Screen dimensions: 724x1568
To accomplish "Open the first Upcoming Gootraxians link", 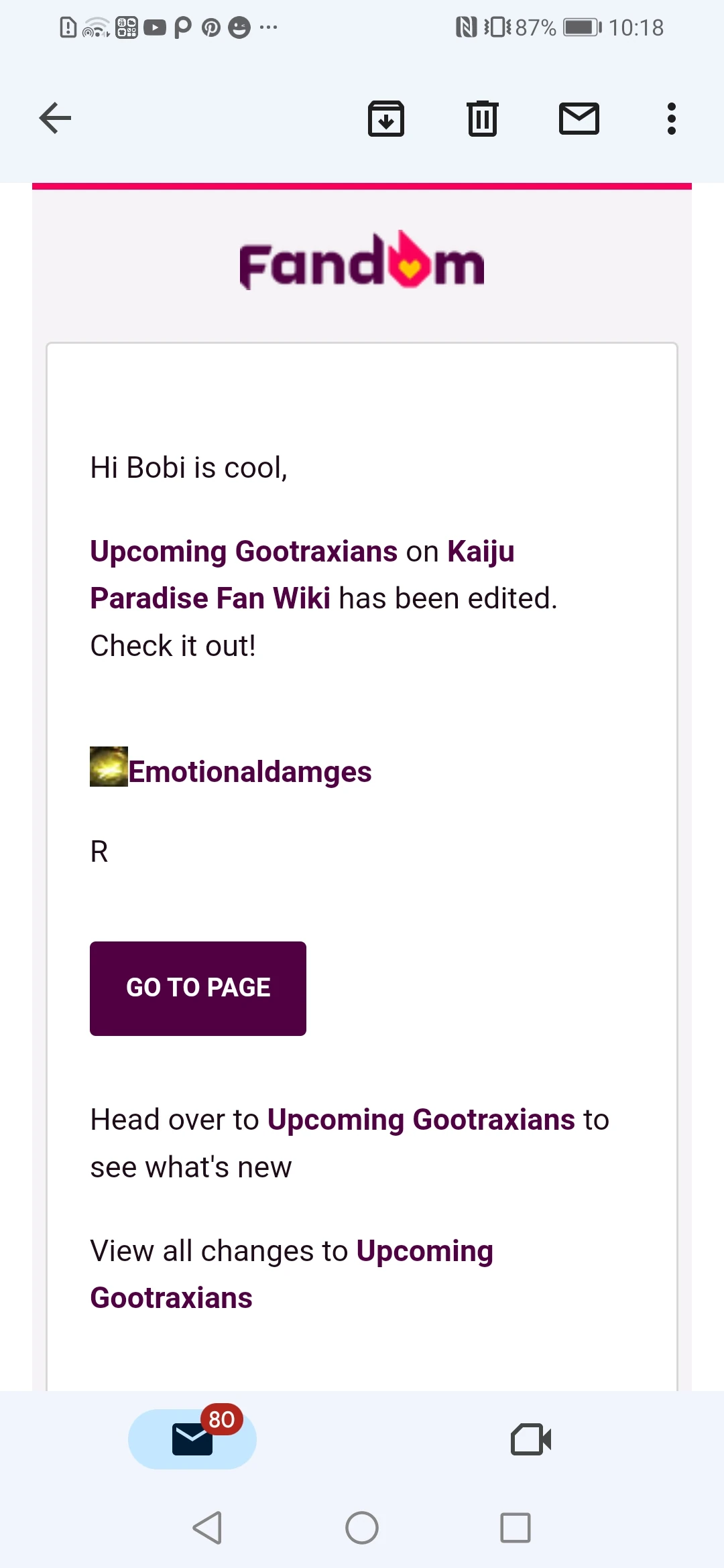I will [x=244, y=551].
